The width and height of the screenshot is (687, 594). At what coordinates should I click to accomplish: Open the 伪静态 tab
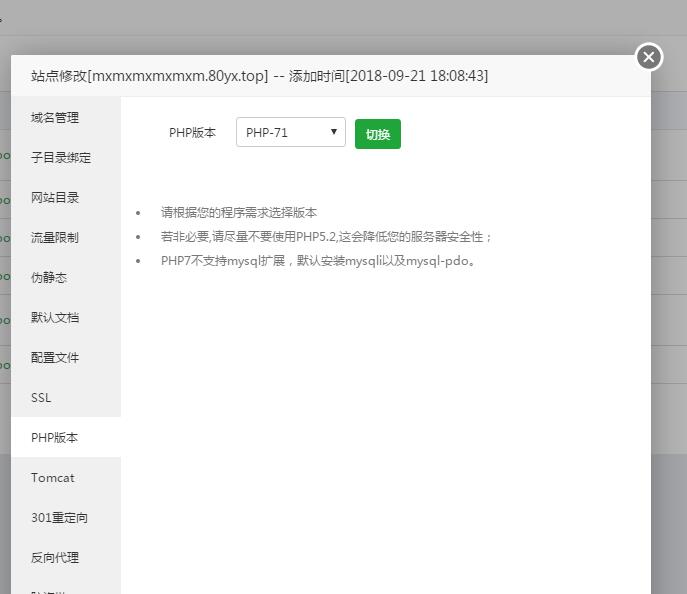pos(49,277)
